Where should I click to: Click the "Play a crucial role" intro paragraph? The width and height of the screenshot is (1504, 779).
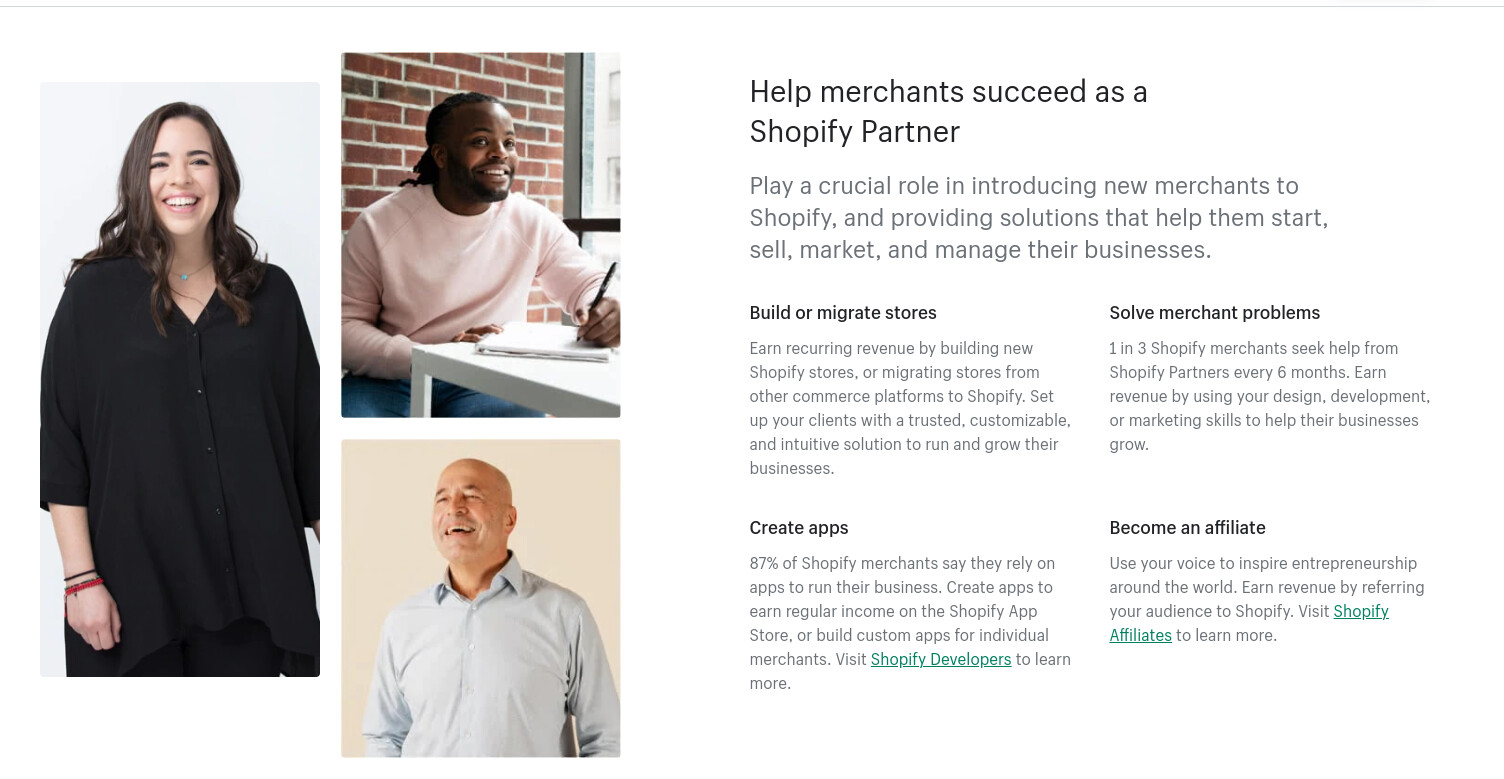(1039, 218)
